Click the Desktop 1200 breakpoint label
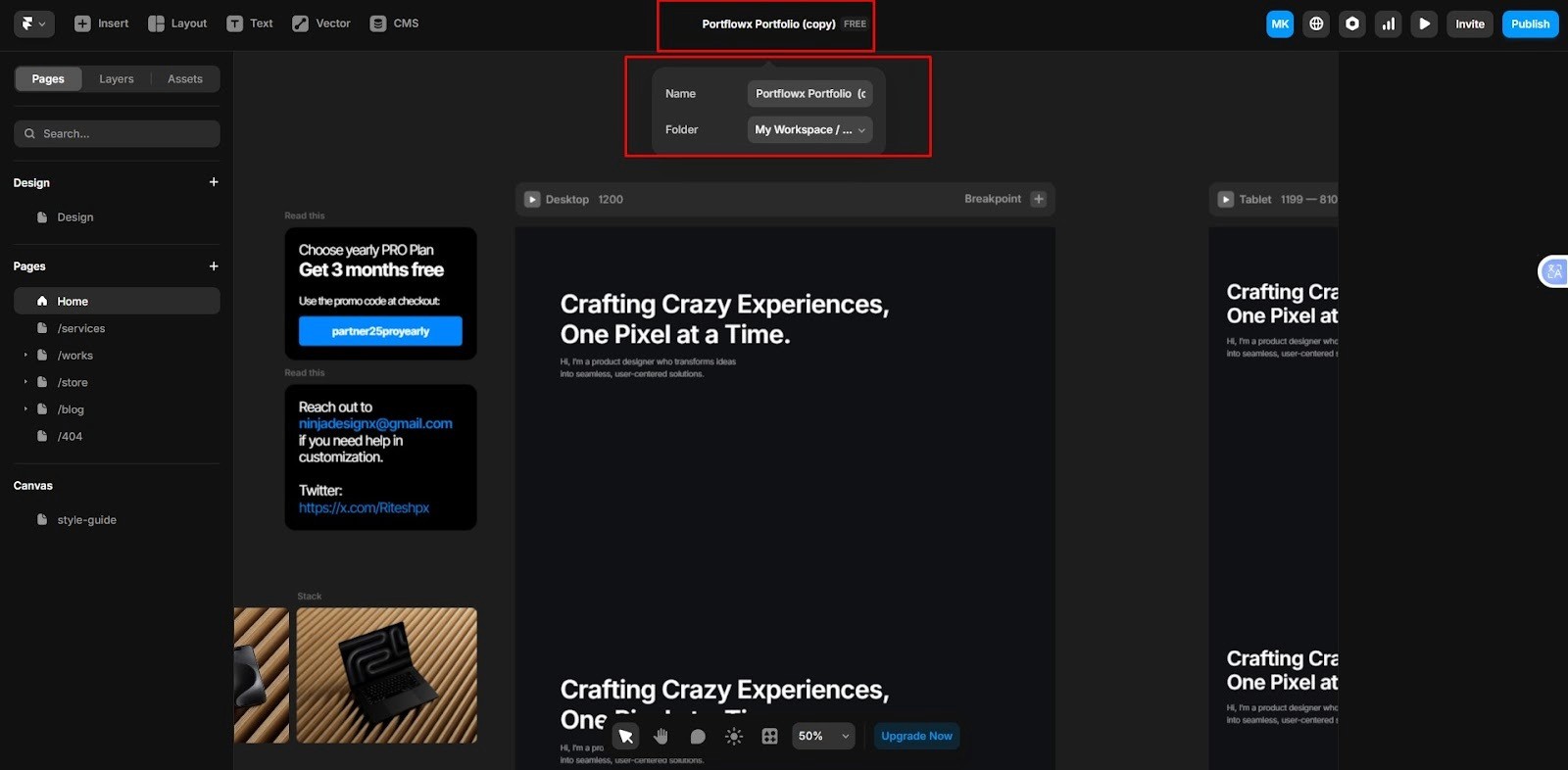The height and width of the screenshot is (770, 1568). click(584, 199)
